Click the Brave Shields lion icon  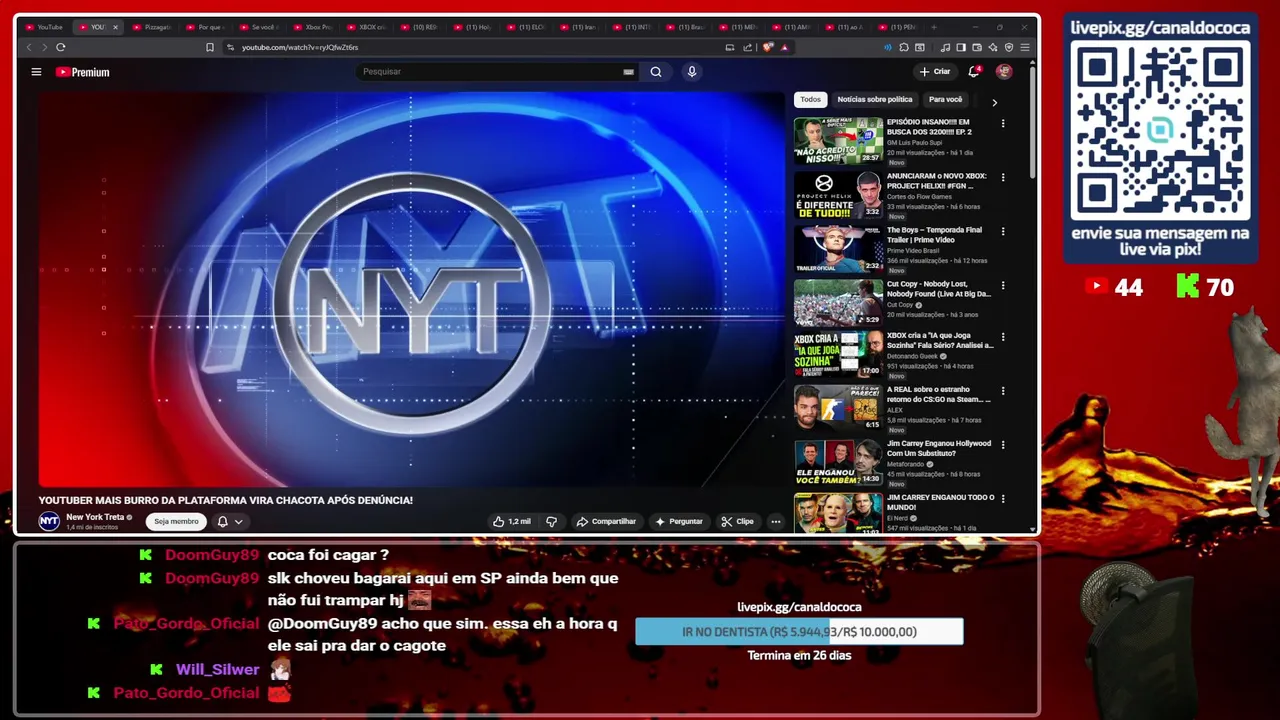767,47
